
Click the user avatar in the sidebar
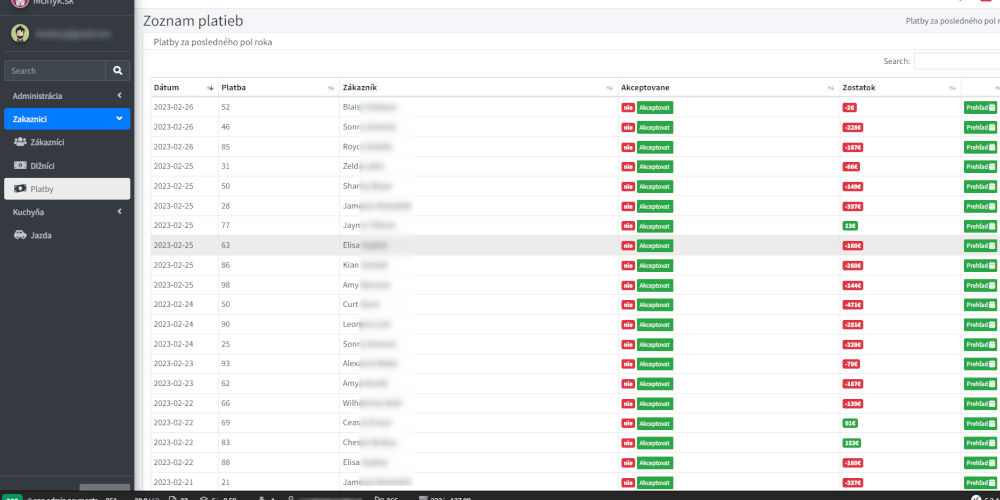tap(20, 33)
